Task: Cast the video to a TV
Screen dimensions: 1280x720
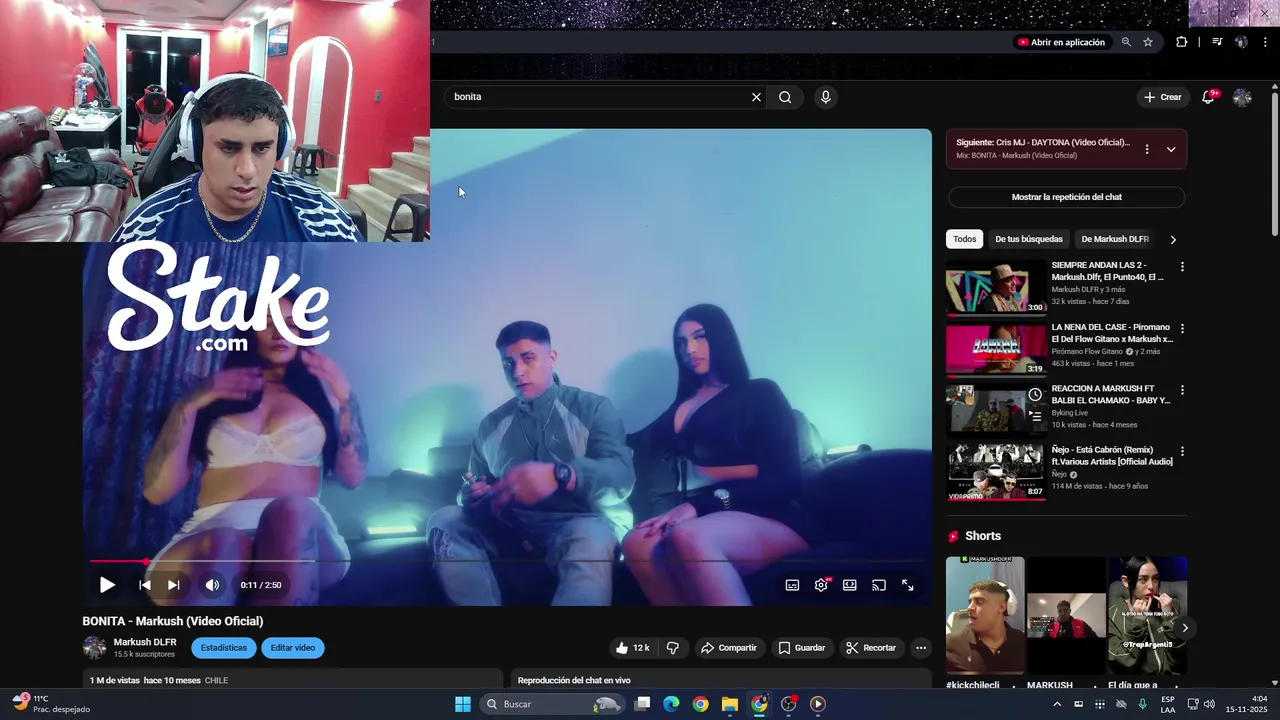Action: [x=879, y=585]
